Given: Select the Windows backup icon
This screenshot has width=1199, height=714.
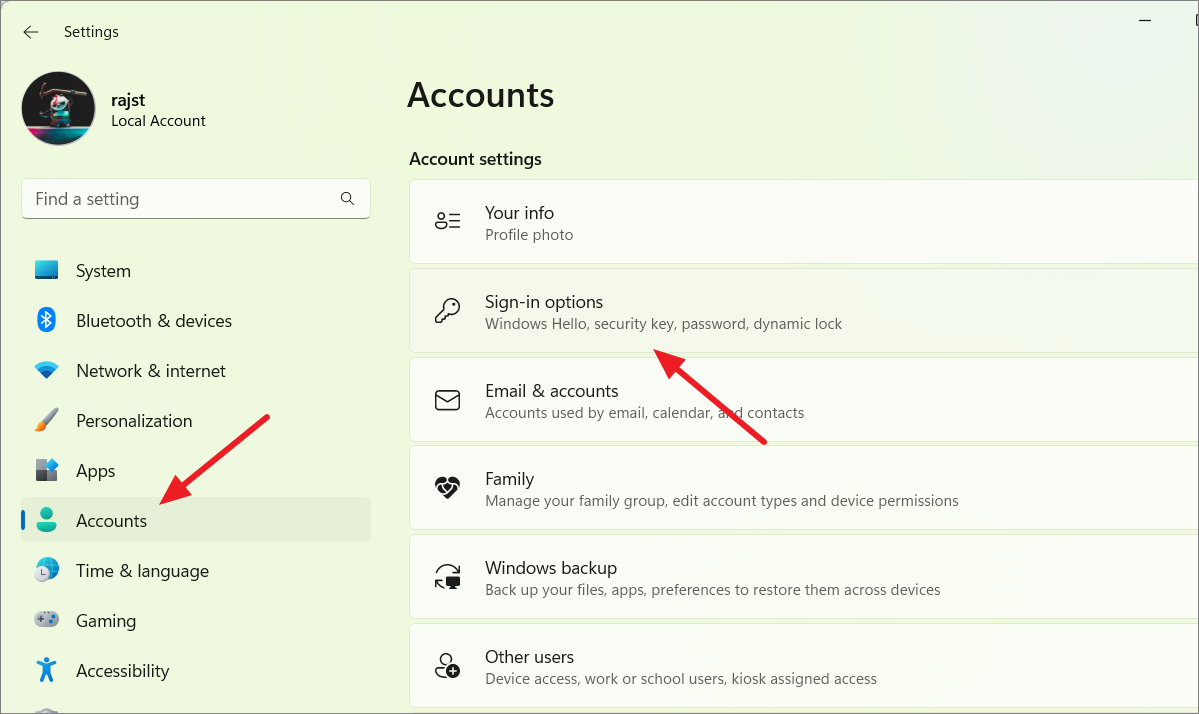Looking at the screenshot, I should point(447,577).
